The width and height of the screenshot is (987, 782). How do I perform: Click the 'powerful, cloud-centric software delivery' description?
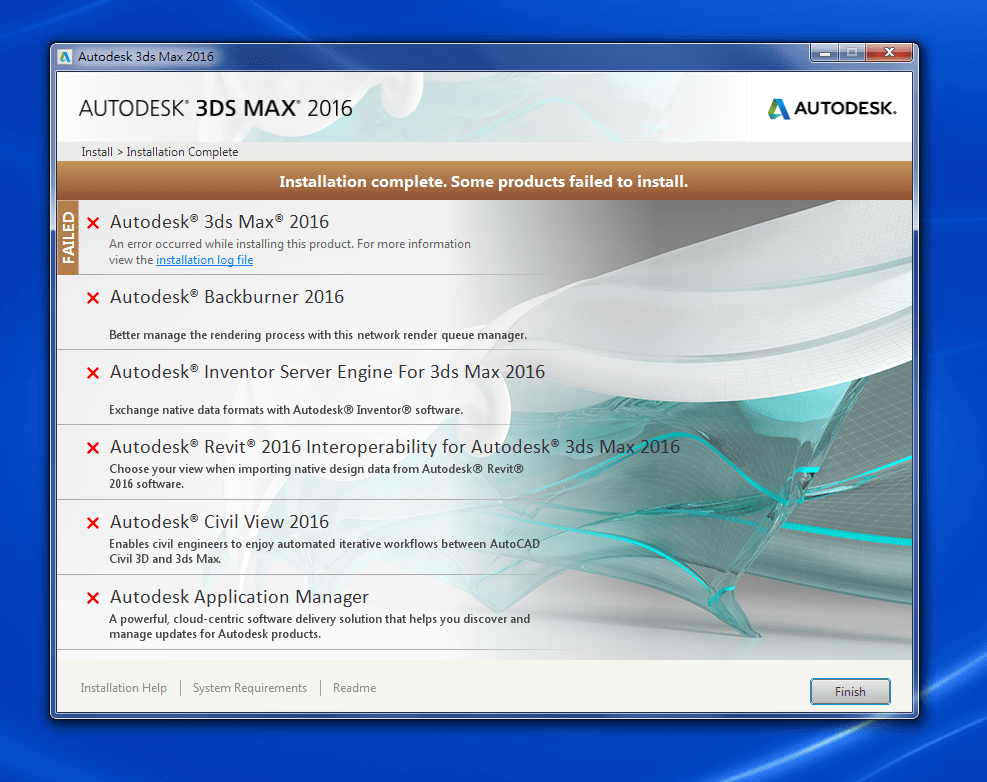319,626
